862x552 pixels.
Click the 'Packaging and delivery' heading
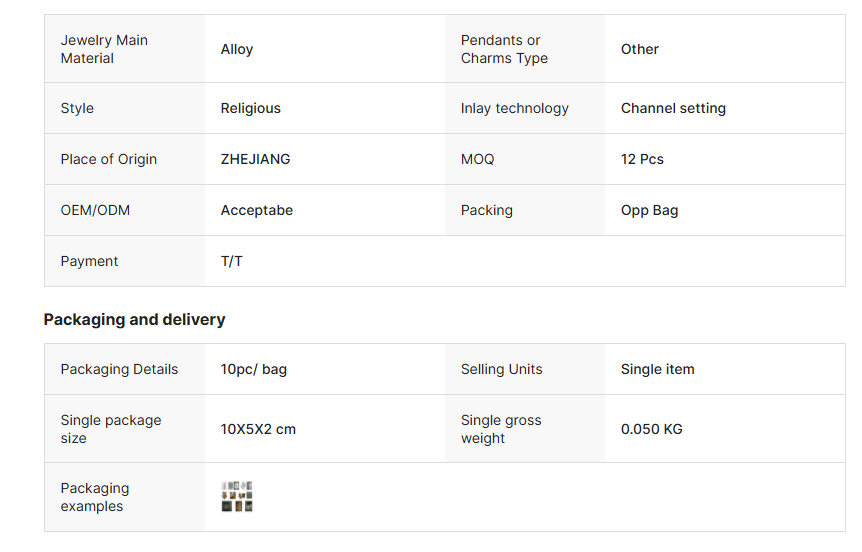135,320
